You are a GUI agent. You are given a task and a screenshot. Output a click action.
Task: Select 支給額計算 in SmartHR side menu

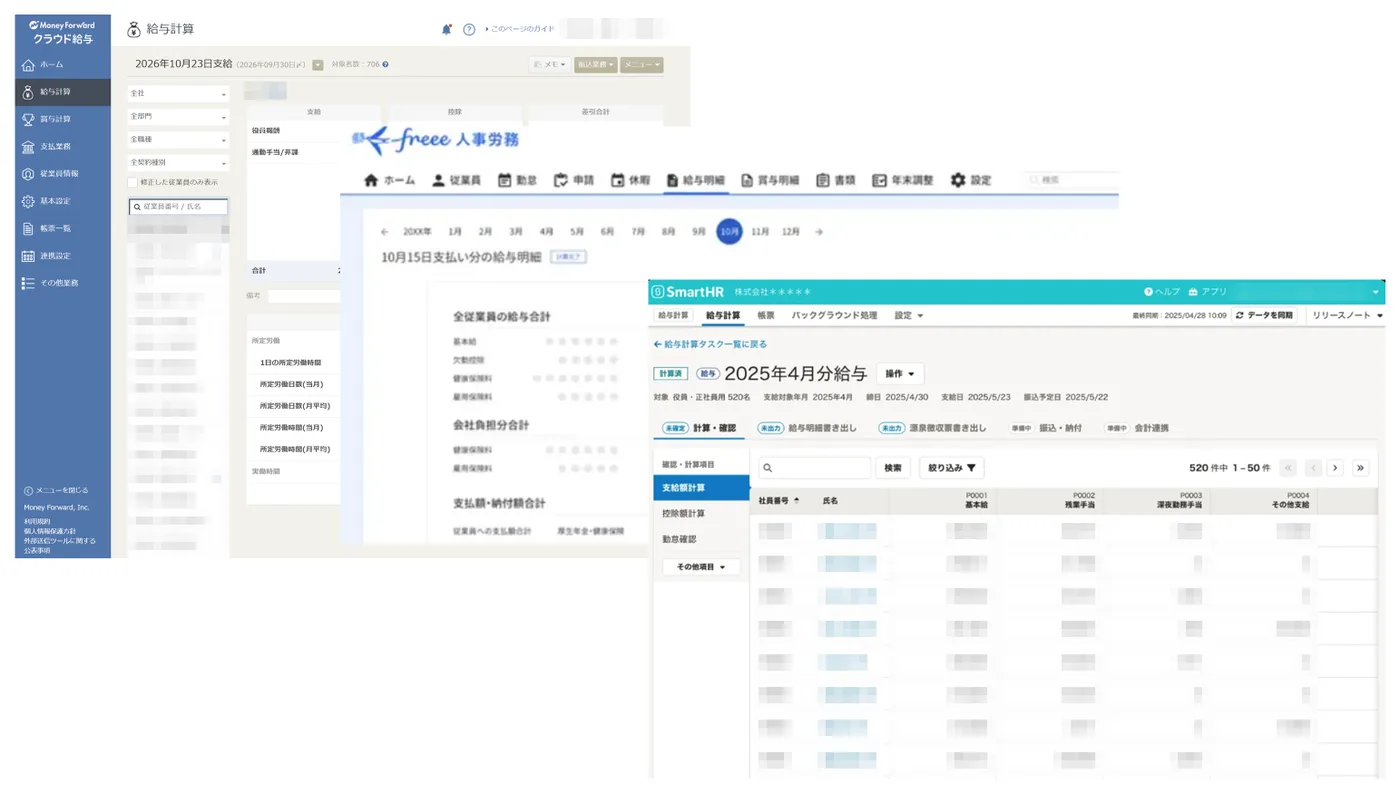pyautogui.click(x=701, y=488)
